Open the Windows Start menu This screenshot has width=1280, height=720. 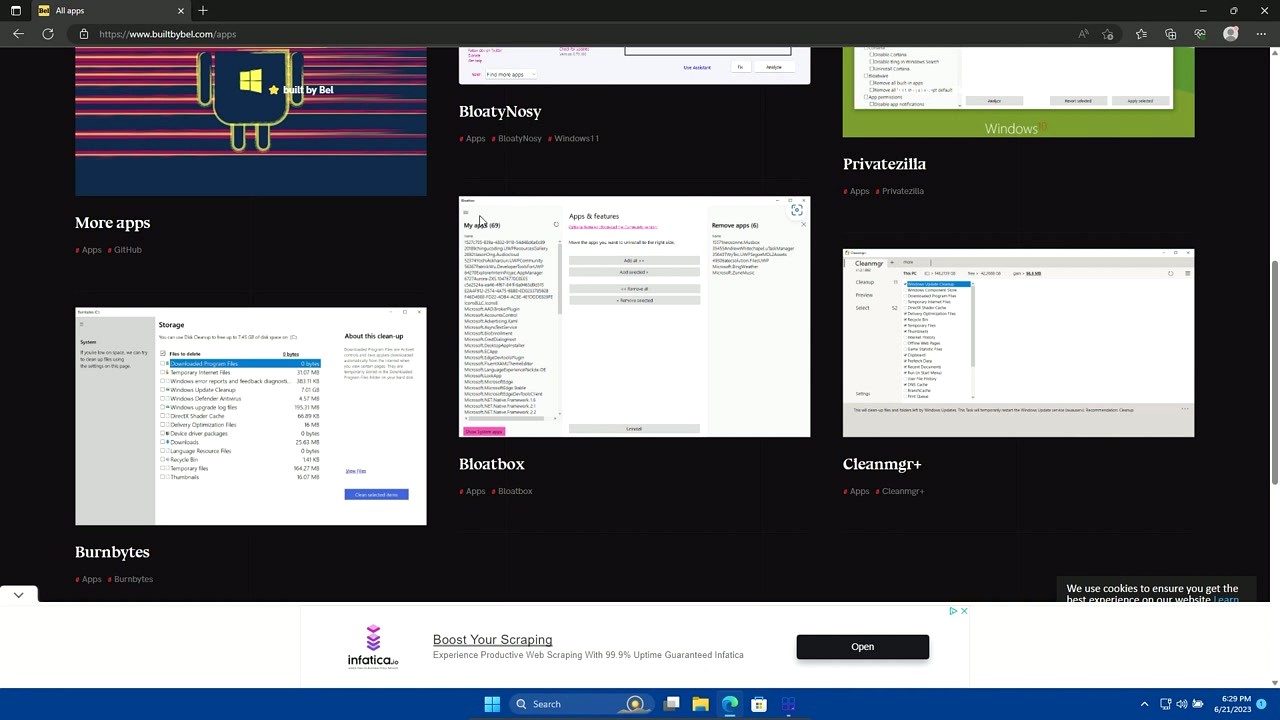pos(491,704)
